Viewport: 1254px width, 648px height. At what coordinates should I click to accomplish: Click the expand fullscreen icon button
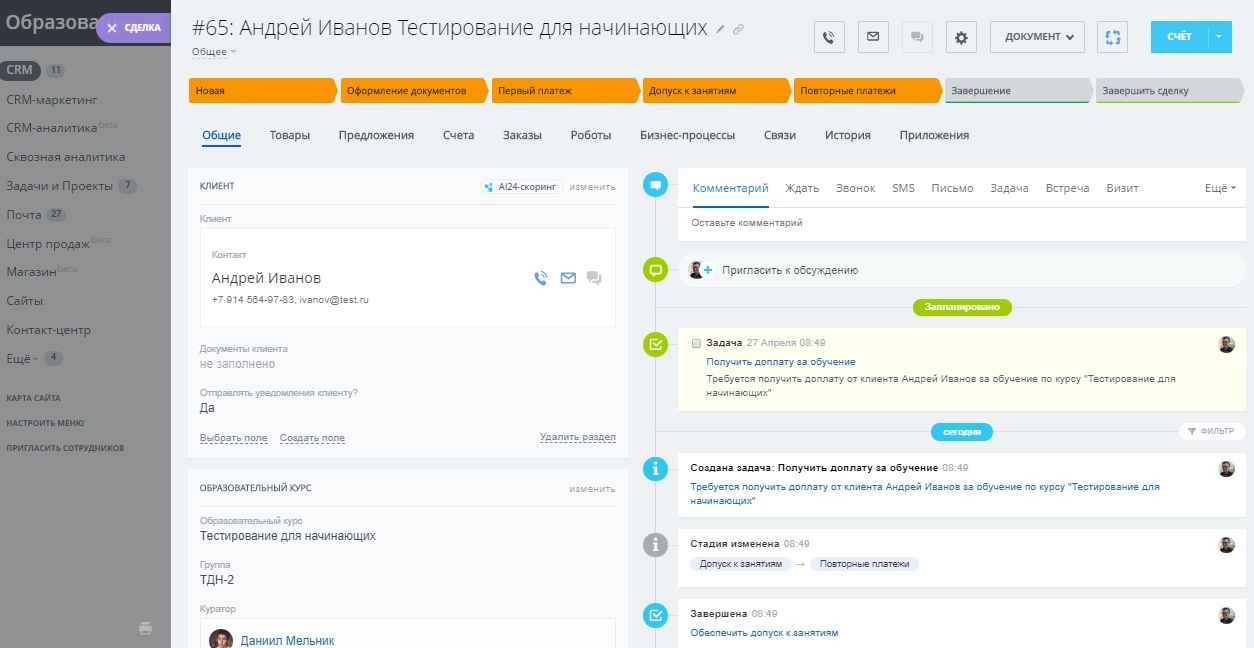click(1111, 37)
